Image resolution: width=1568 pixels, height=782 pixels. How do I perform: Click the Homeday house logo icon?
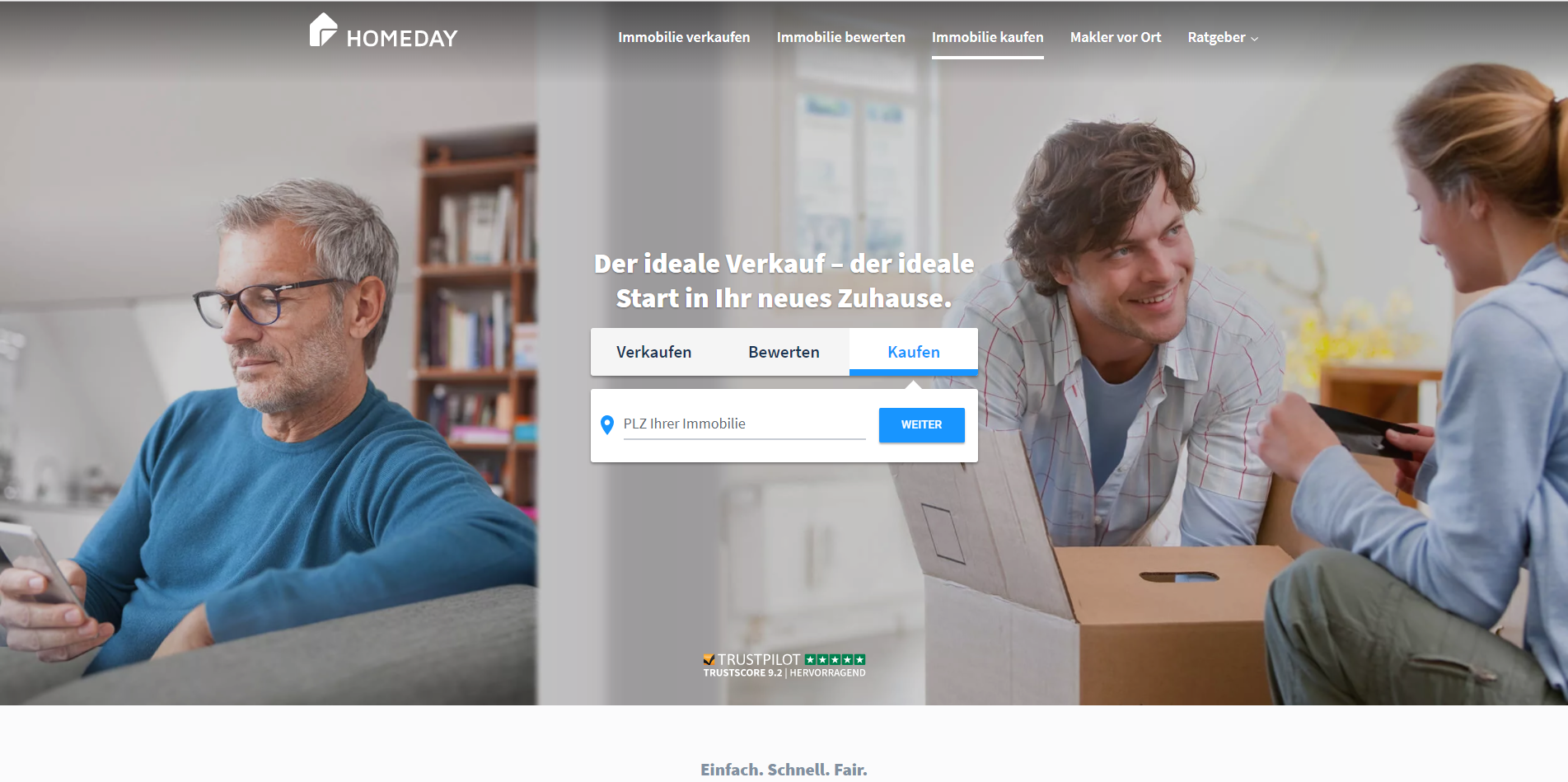pos(323,30)
